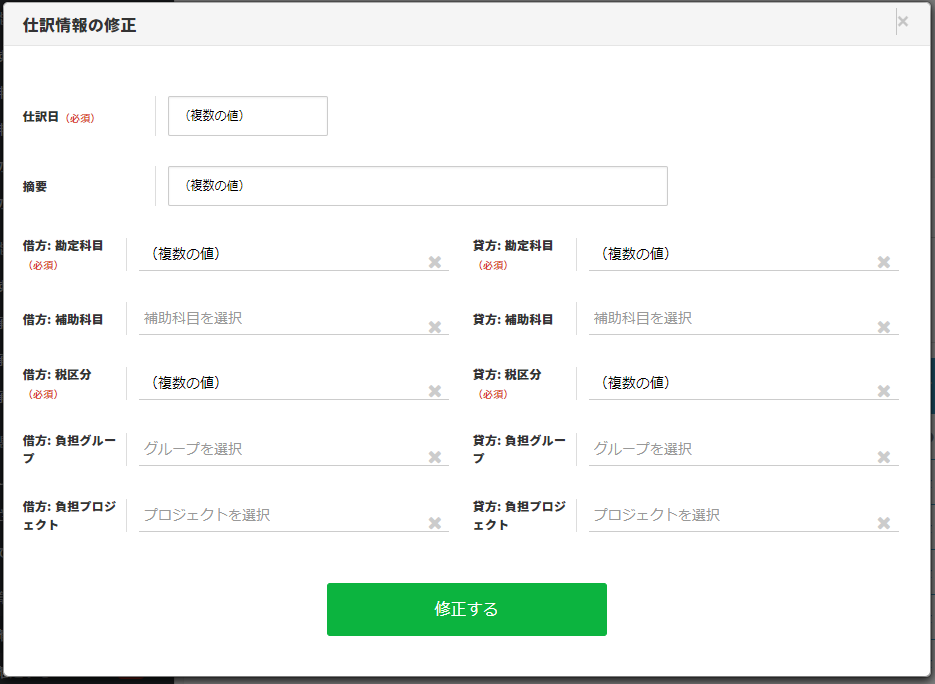This screenshot has height=684, width=935.
Task: Click the X icon for 借方 補助科目
Action: click(435, 327)
